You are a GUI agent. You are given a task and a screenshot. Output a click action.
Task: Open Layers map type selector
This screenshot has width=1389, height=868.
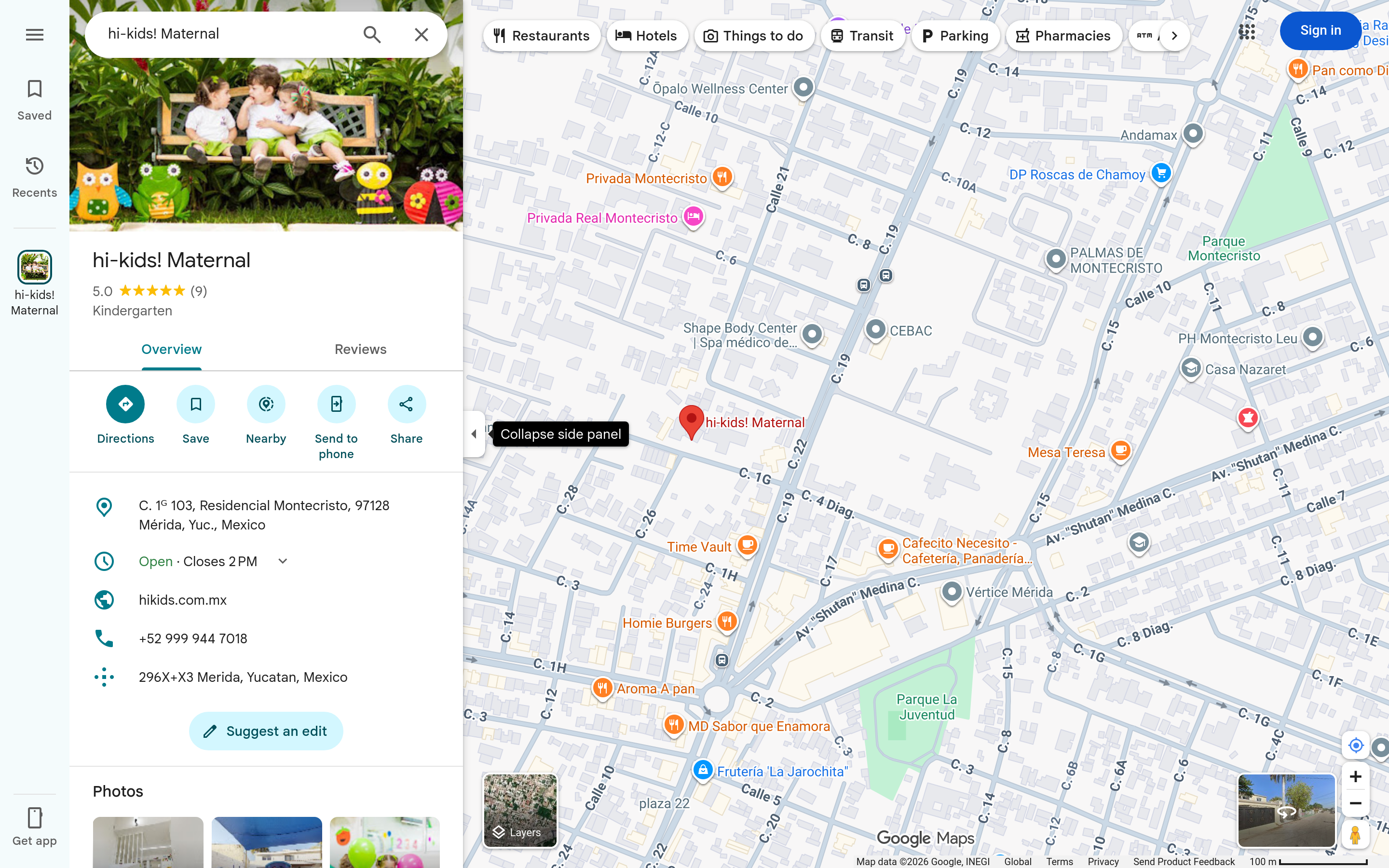520,811
